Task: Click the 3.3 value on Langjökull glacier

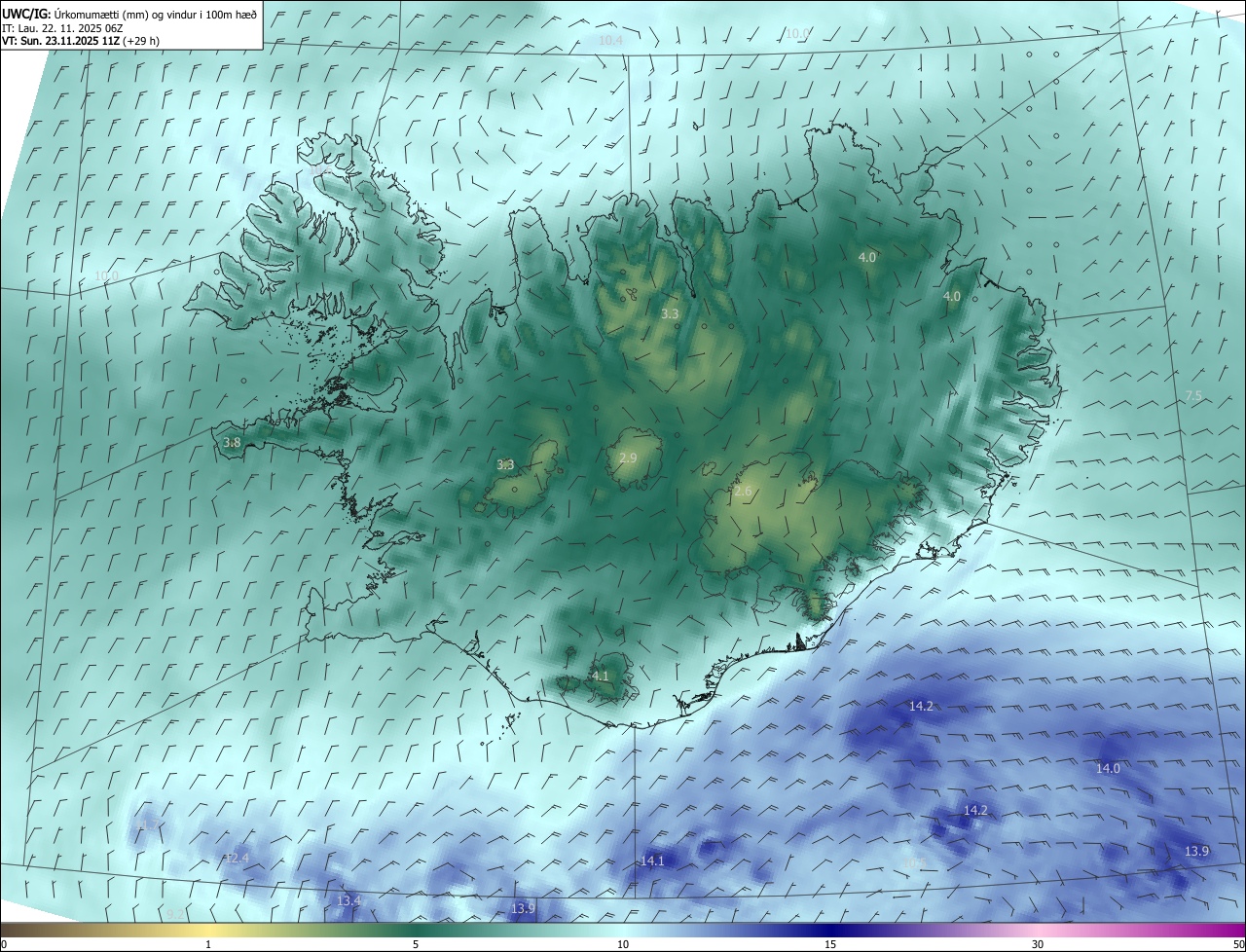Action: tap(505, 465)
